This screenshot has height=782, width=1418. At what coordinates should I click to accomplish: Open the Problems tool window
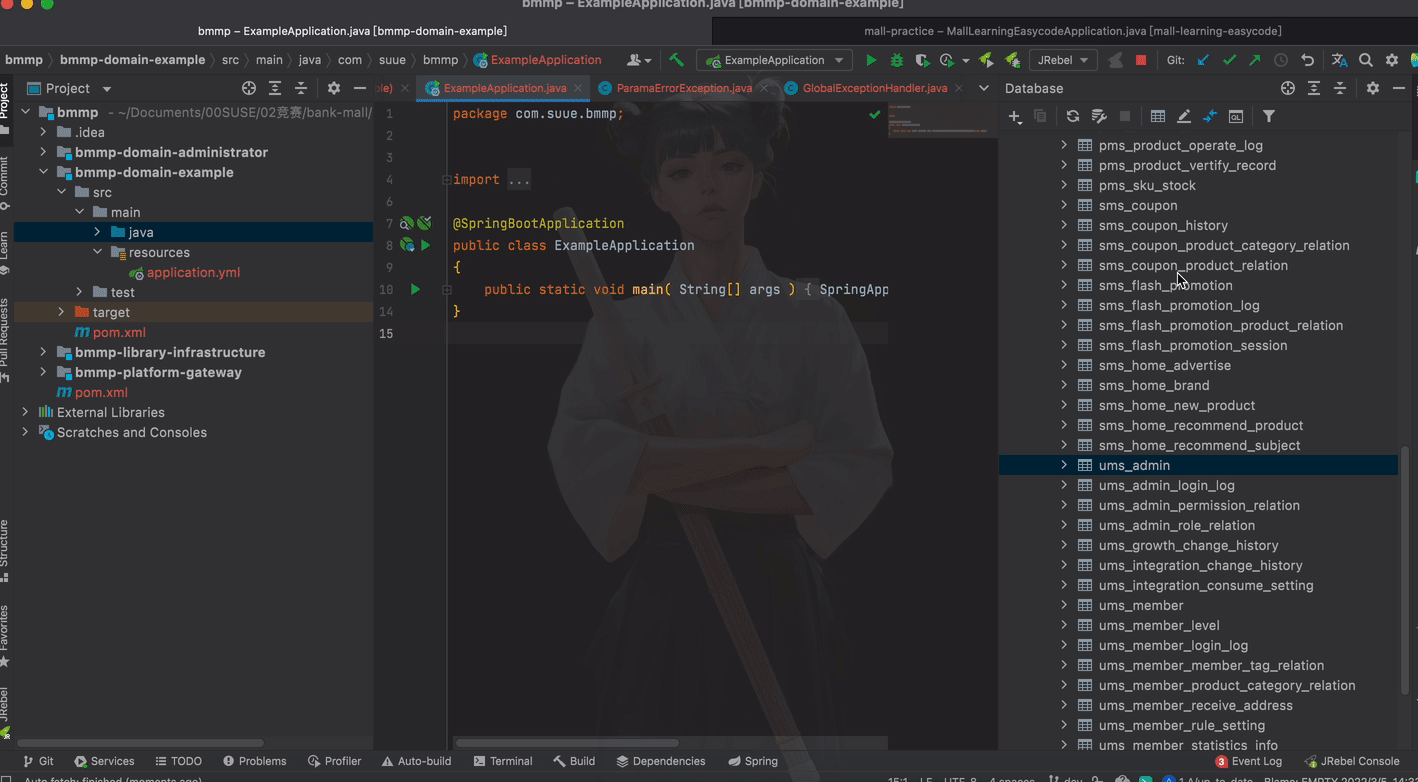[255, 761]
